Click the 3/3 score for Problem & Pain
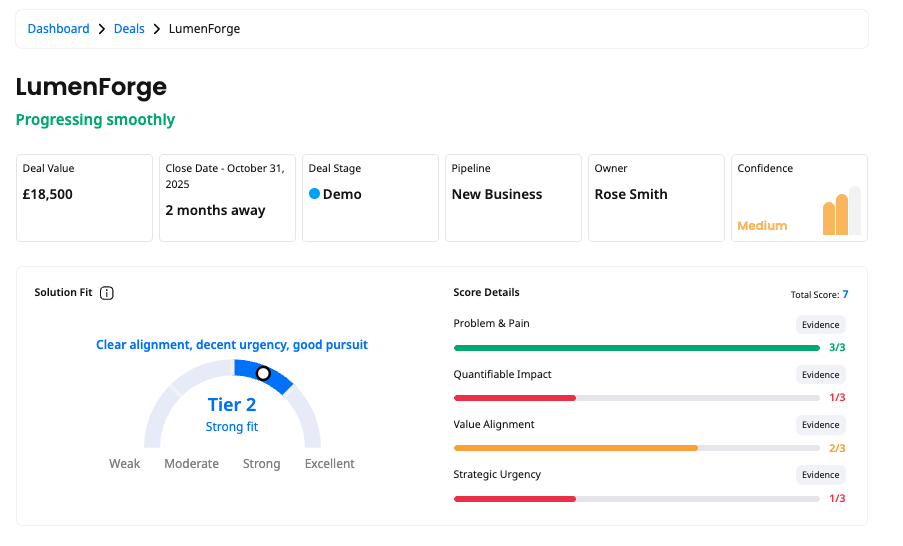 tap(837, 347)
